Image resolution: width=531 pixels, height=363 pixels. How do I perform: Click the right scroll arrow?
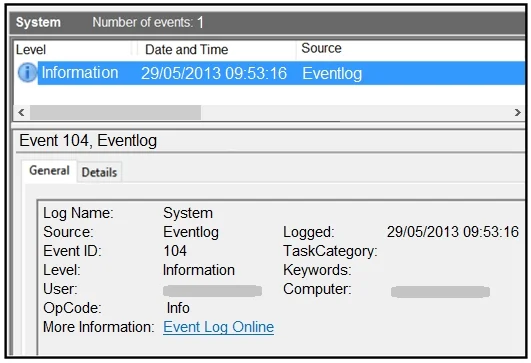[517, 112]
